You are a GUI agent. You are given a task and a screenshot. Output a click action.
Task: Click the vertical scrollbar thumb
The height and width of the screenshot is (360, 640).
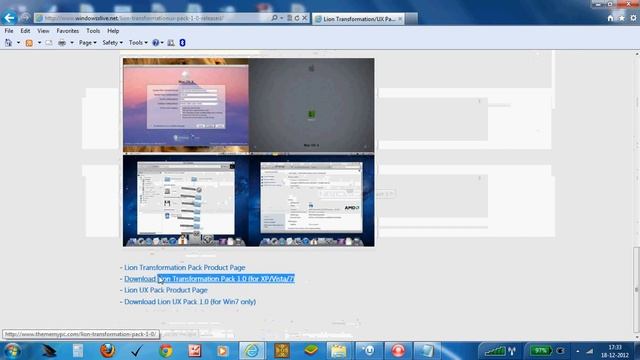pos(636,290)
